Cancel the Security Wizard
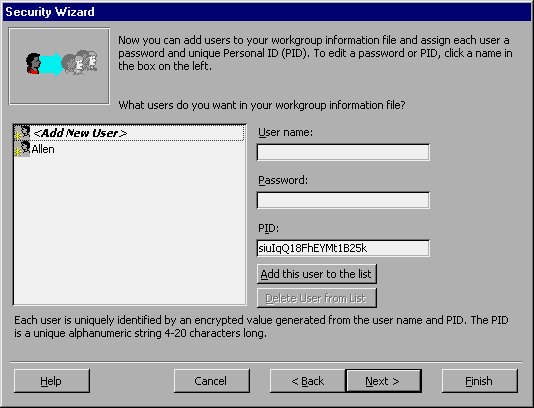The height and width of the screenshot is (408, 534). coord(211,381)
